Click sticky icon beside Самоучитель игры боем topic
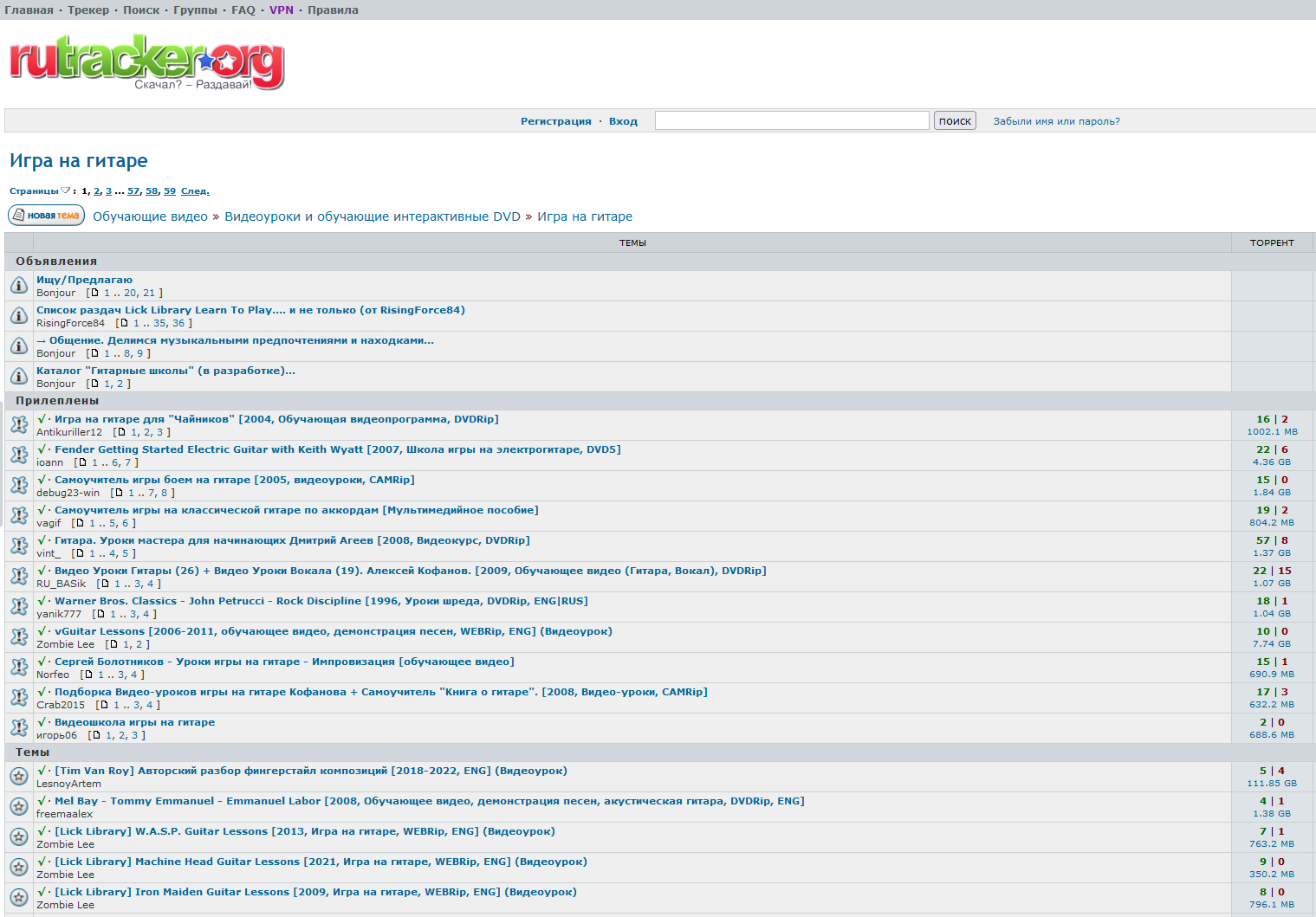 click(19, 486)
